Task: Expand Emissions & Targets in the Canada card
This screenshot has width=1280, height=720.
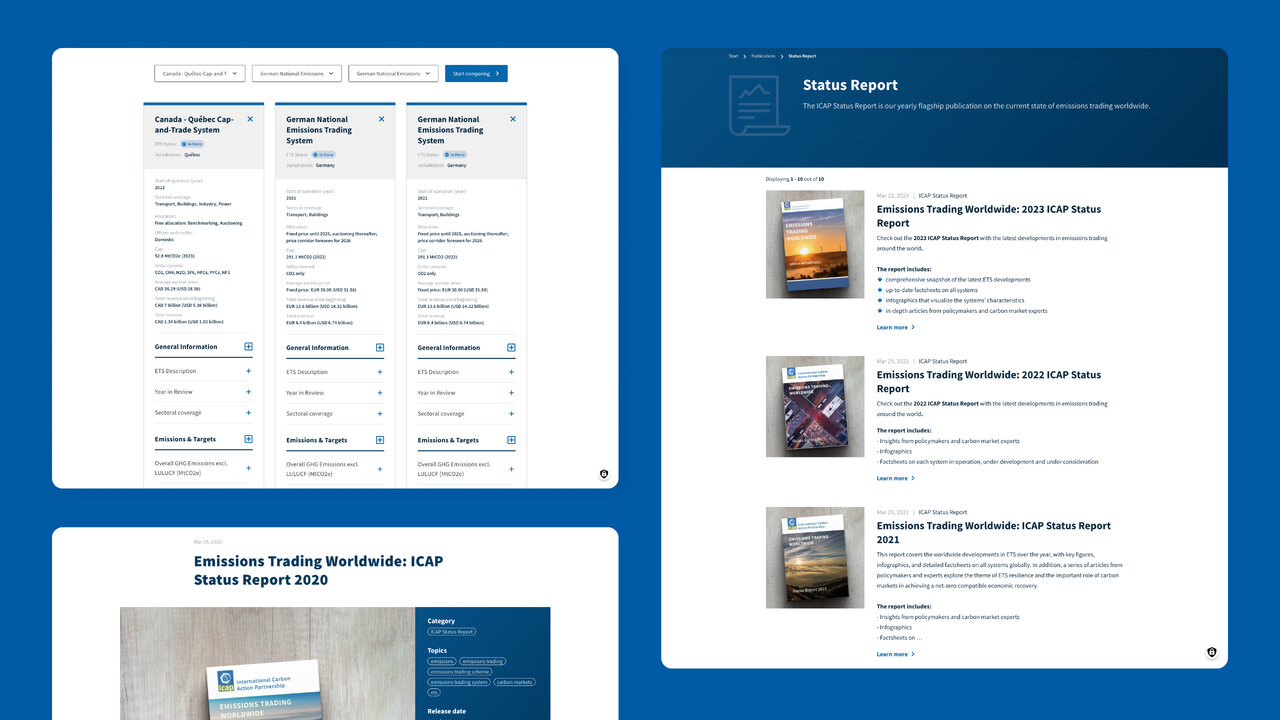Action: click(x=248, y=439)
